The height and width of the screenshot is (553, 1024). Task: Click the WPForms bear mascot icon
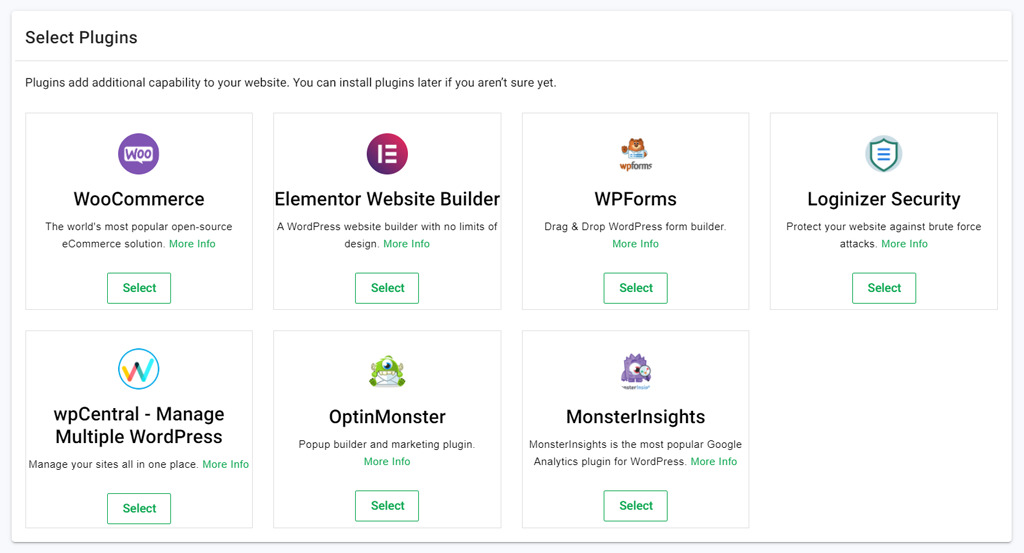tap(635, 154)
